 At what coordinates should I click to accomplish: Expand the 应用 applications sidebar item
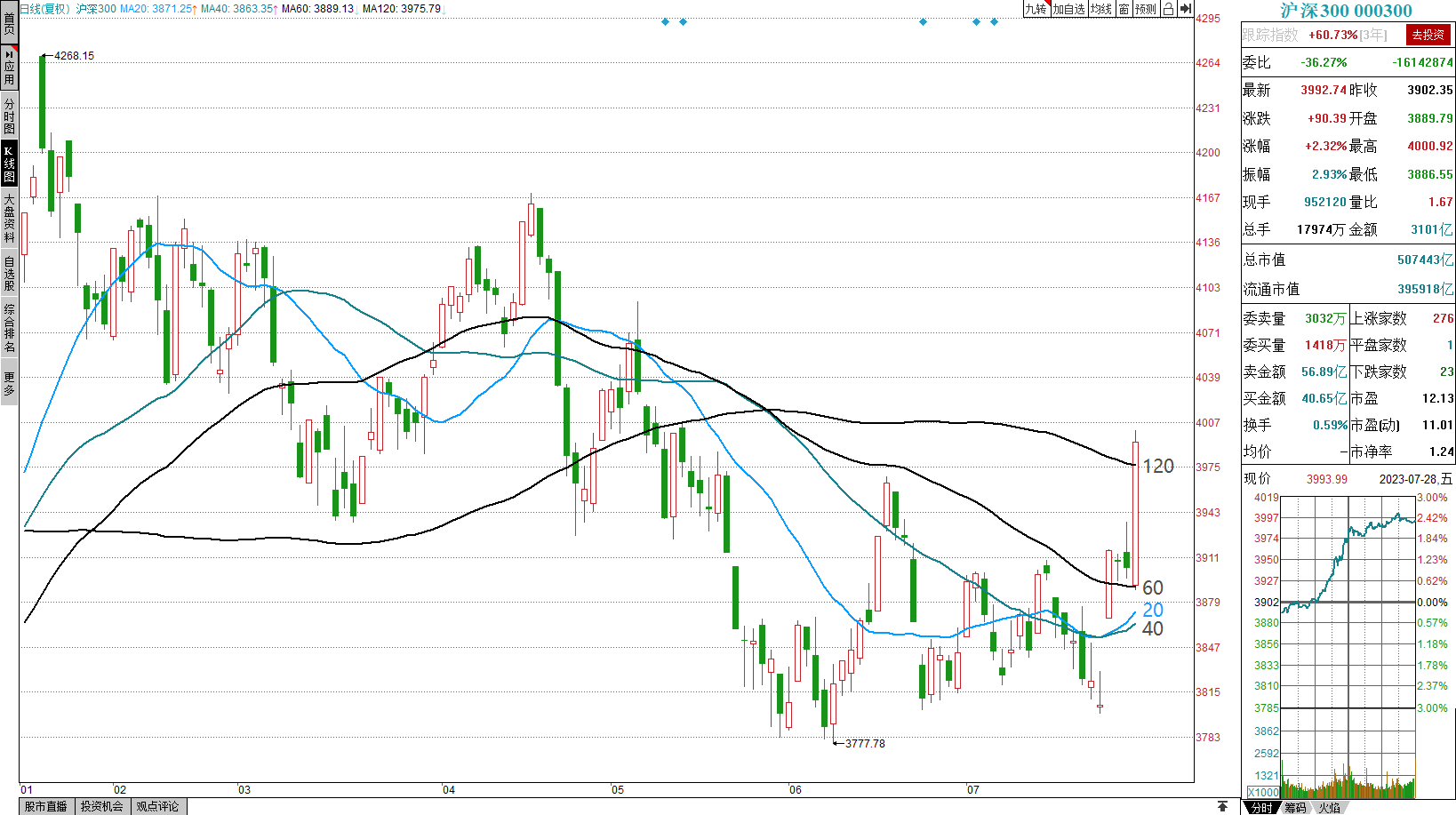9,68
